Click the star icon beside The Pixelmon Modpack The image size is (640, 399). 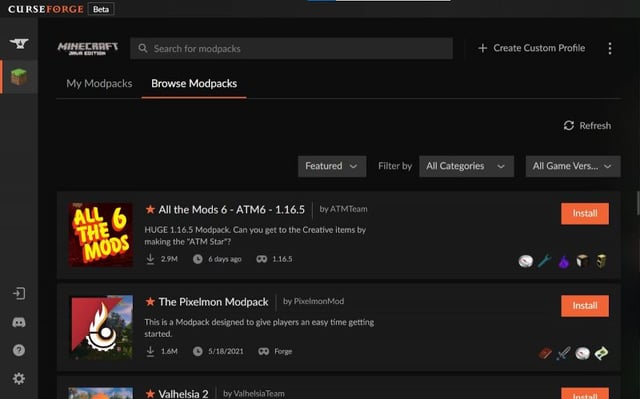pyautogui.click(x=150, y=301)
